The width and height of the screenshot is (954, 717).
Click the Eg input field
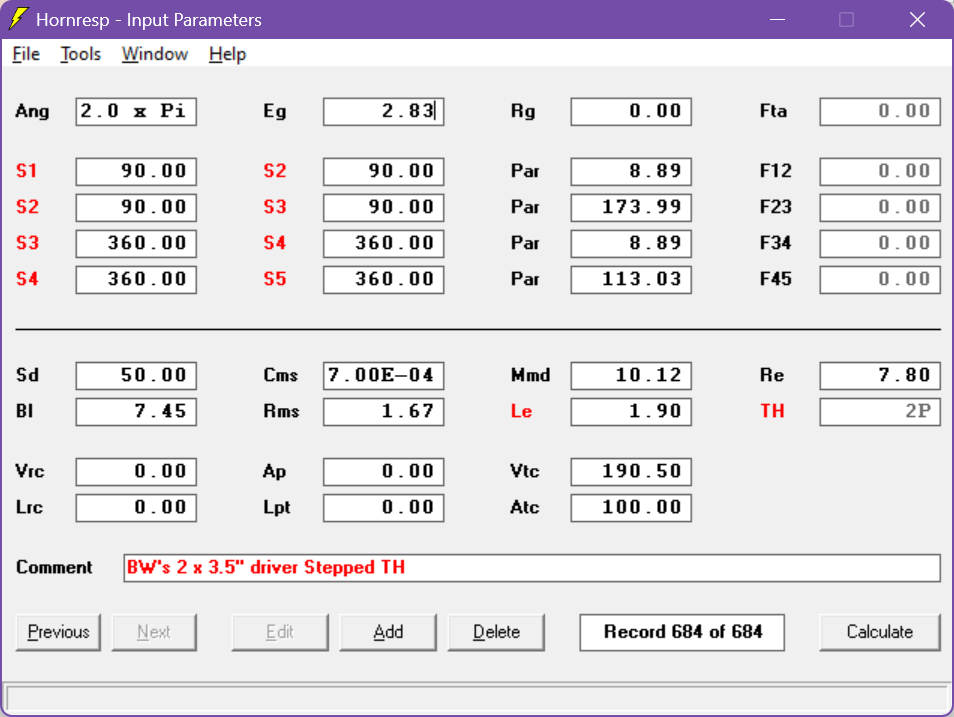click(x=383, y=111)
